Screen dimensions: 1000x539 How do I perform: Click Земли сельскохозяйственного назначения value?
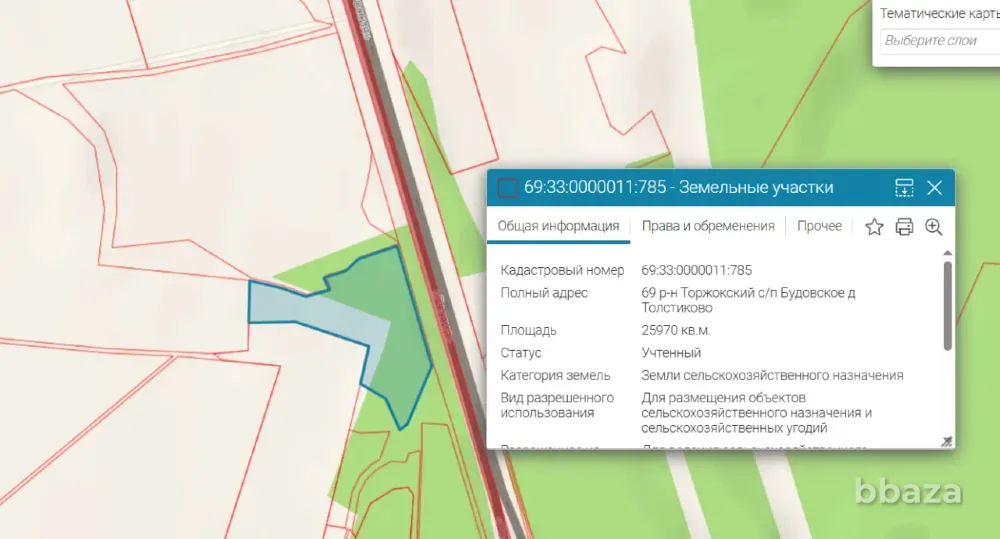tap(772, 376)
